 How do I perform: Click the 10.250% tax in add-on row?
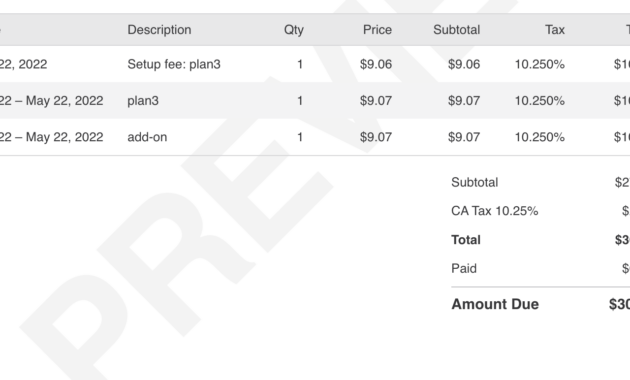point(540,137)
